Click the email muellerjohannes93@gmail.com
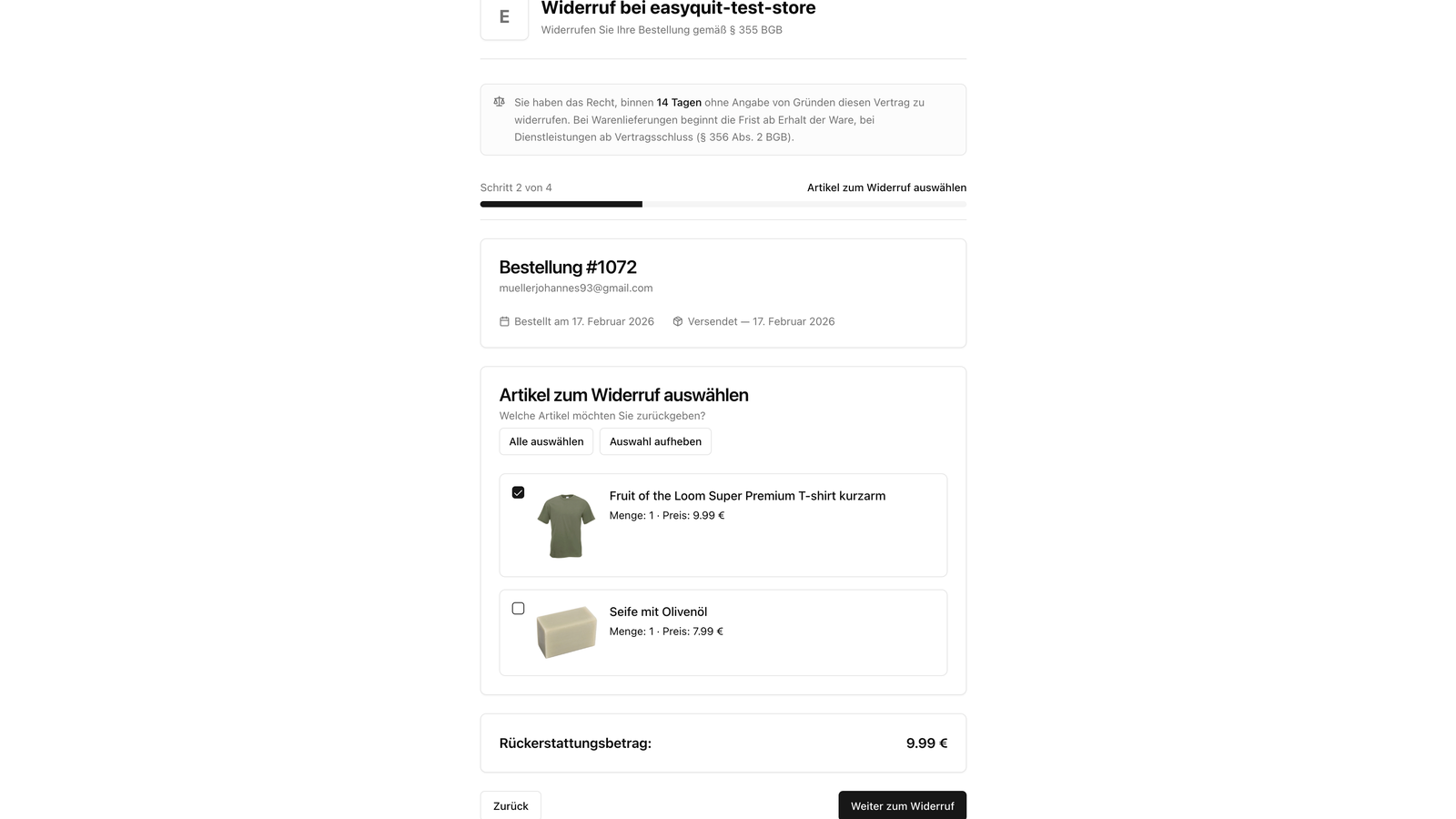The height and width of the screenshot is (819, 1456). tap(575, 288)
